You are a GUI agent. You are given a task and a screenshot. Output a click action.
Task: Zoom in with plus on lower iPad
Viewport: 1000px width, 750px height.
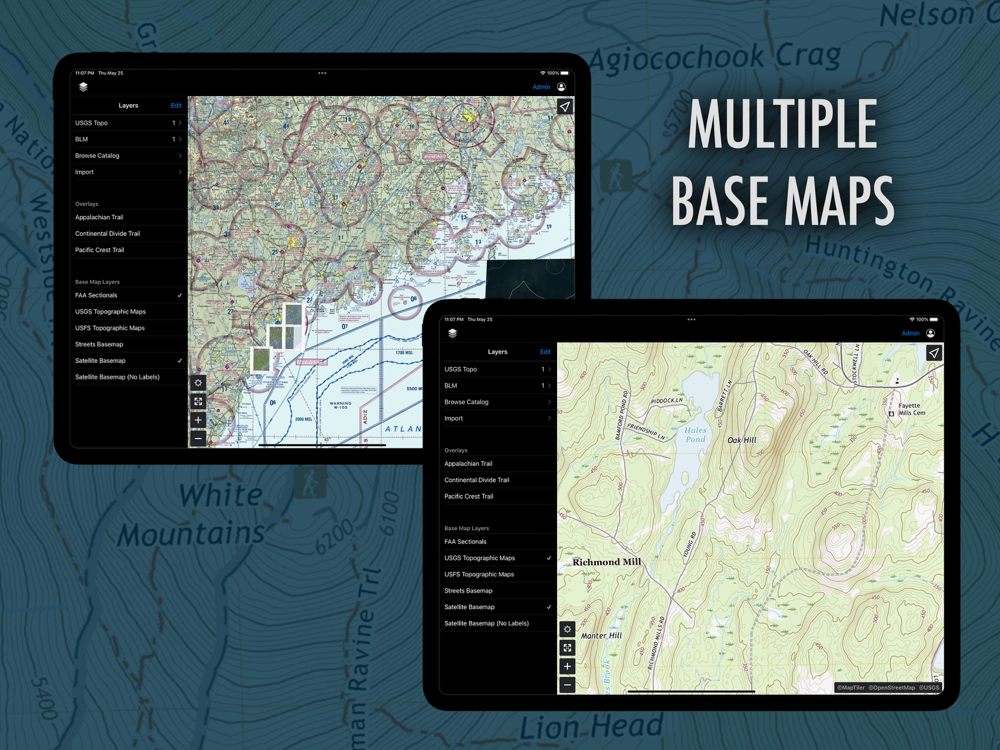click(x=567, y=666)
